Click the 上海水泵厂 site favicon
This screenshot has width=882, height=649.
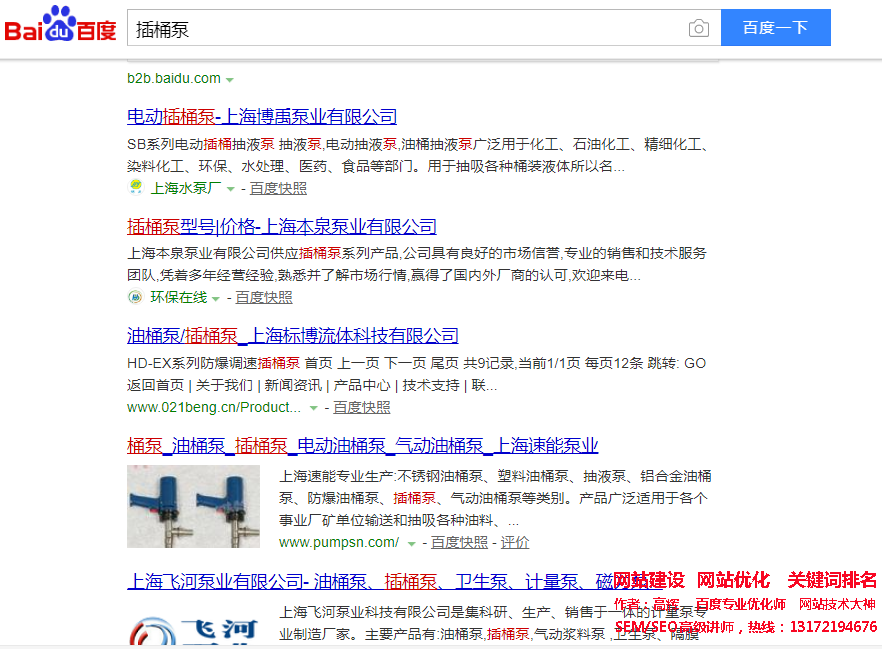(x=136, y=187)
